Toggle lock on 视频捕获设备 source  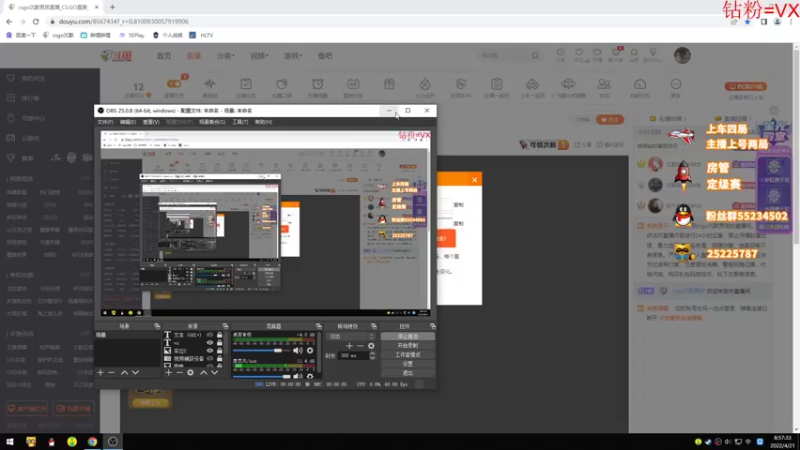click(x=219, y=359)
